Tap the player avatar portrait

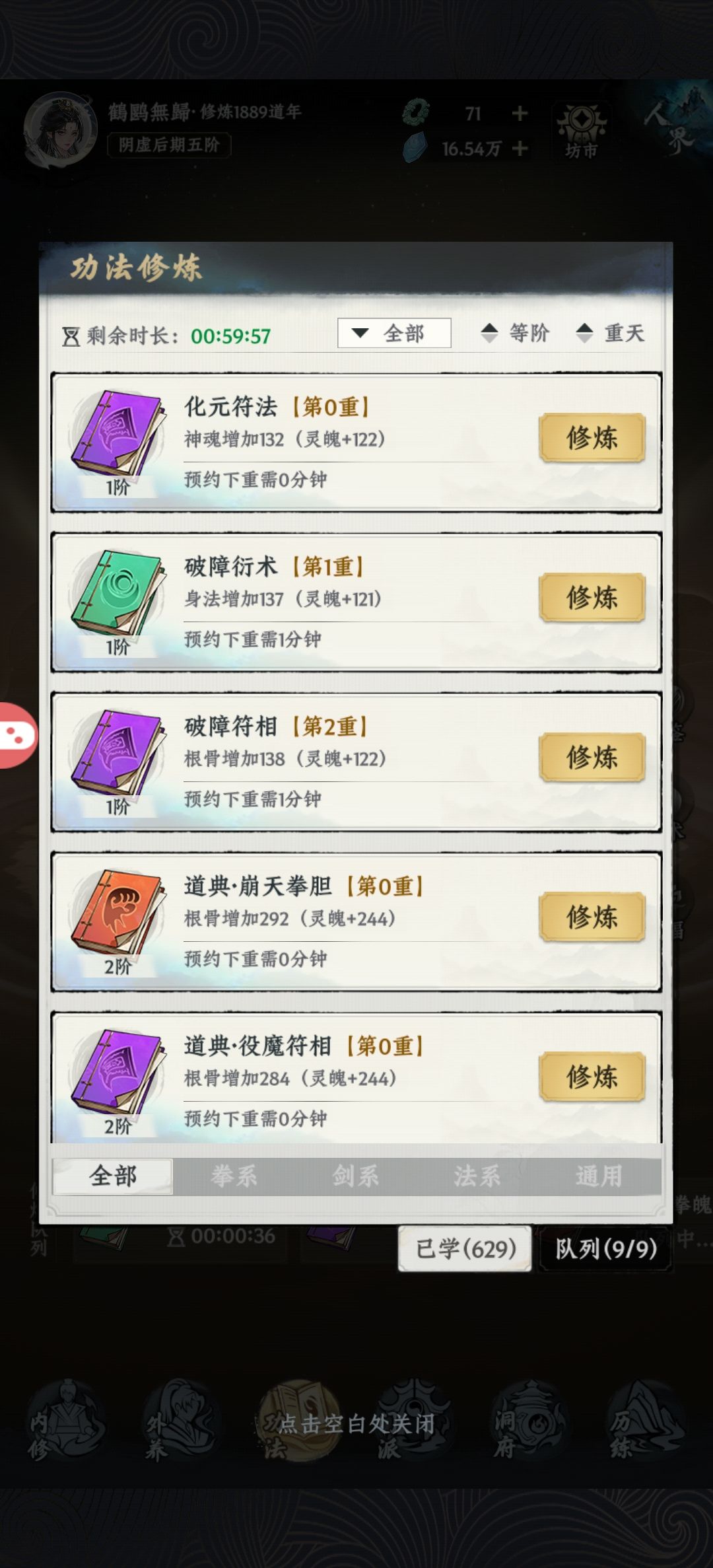pos(60,129)
